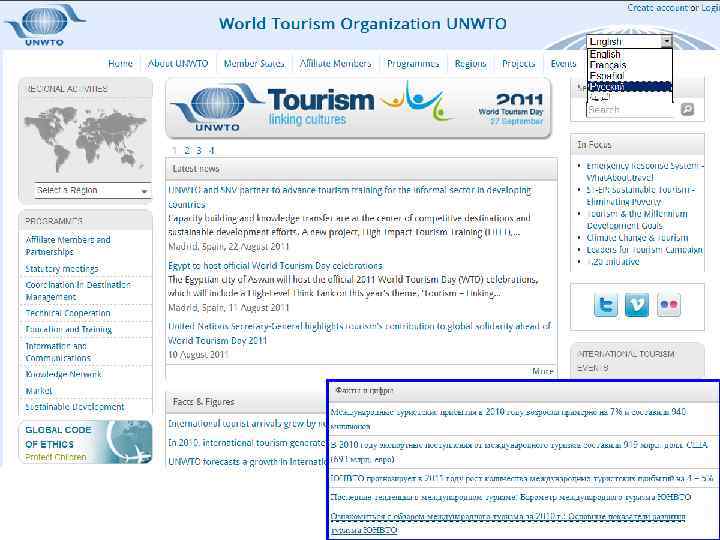This screenshot has width=720, height=540.
Task: Click the Global Code of Ethics banner
Action: point(85,442)
